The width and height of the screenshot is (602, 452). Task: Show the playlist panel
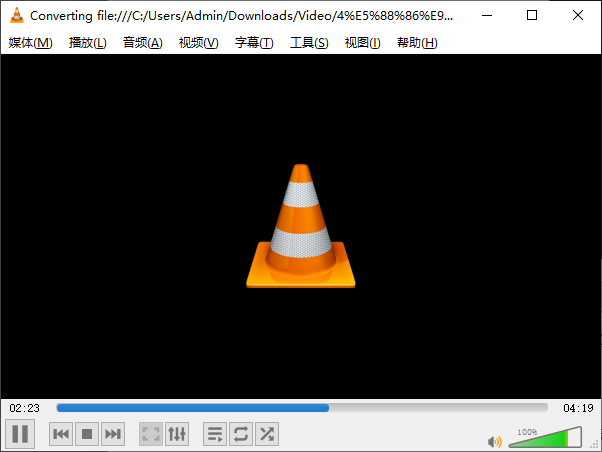(x=215, y=434)
